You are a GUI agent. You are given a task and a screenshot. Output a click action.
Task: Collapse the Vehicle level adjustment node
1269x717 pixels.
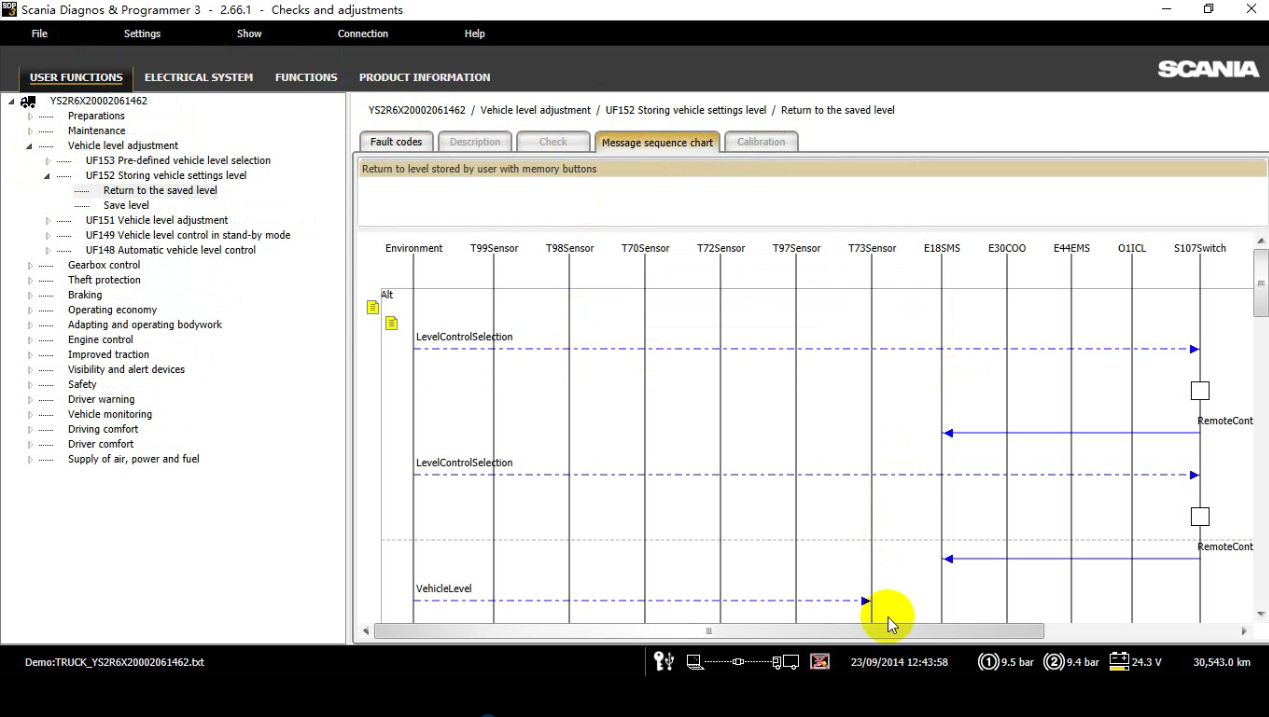(x=30, y=146)
